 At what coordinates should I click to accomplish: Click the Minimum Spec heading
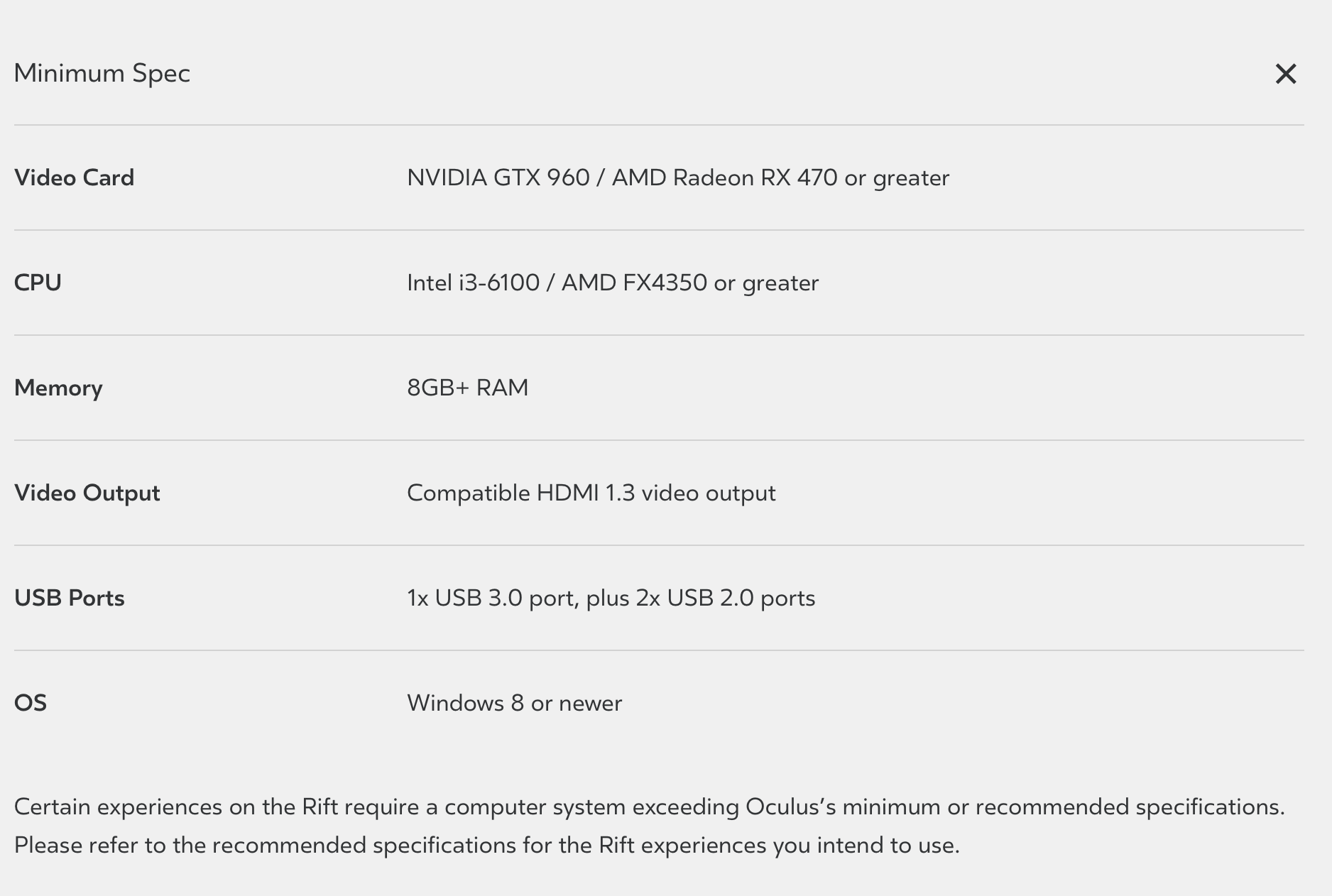click(102, 74)
